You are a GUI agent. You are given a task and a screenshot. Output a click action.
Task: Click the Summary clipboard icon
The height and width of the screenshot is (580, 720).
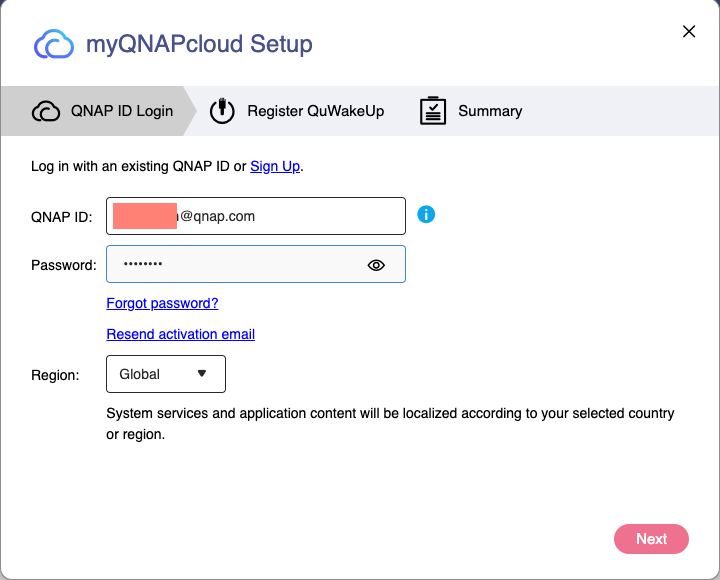pos(432,111)
